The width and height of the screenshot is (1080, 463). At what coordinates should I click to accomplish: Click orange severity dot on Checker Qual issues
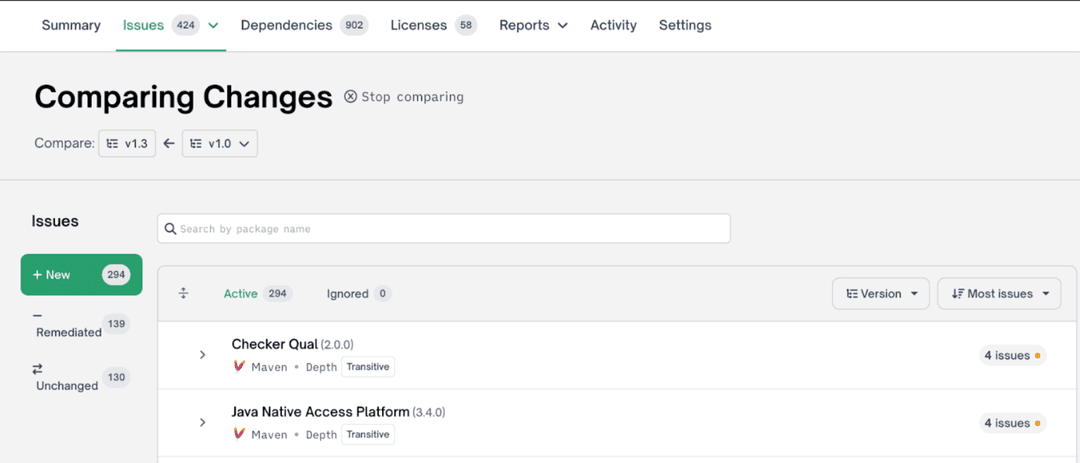[1038, 356]
